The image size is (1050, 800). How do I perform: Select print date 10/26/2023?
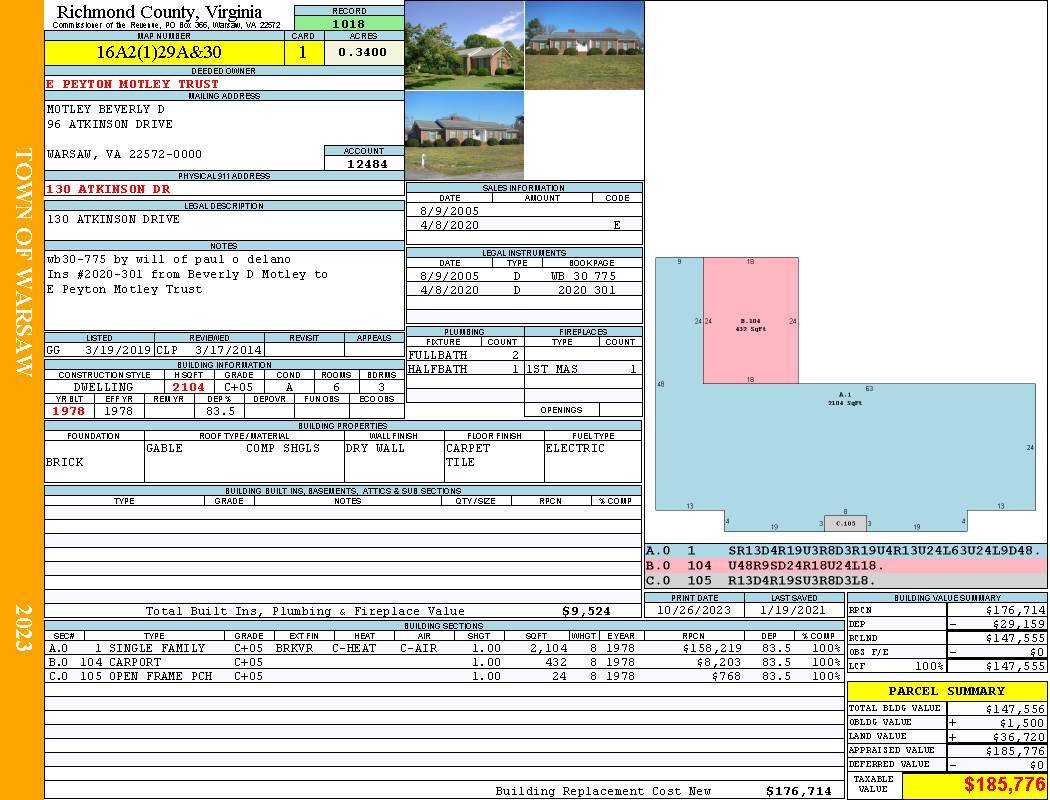pyautogui.click(x=694, y=611)
